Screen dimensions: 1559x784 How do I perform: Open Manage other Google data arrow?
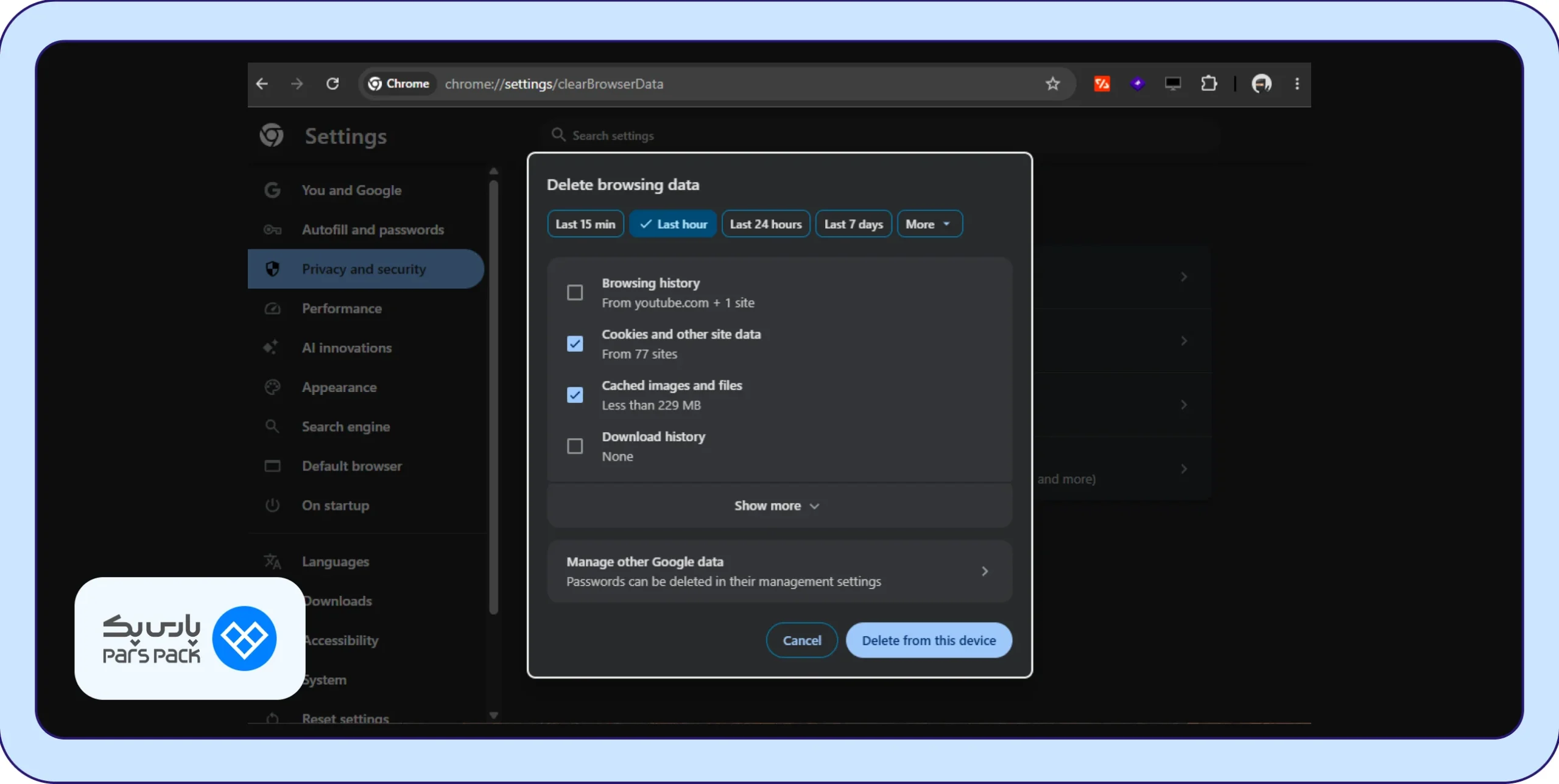985,572
